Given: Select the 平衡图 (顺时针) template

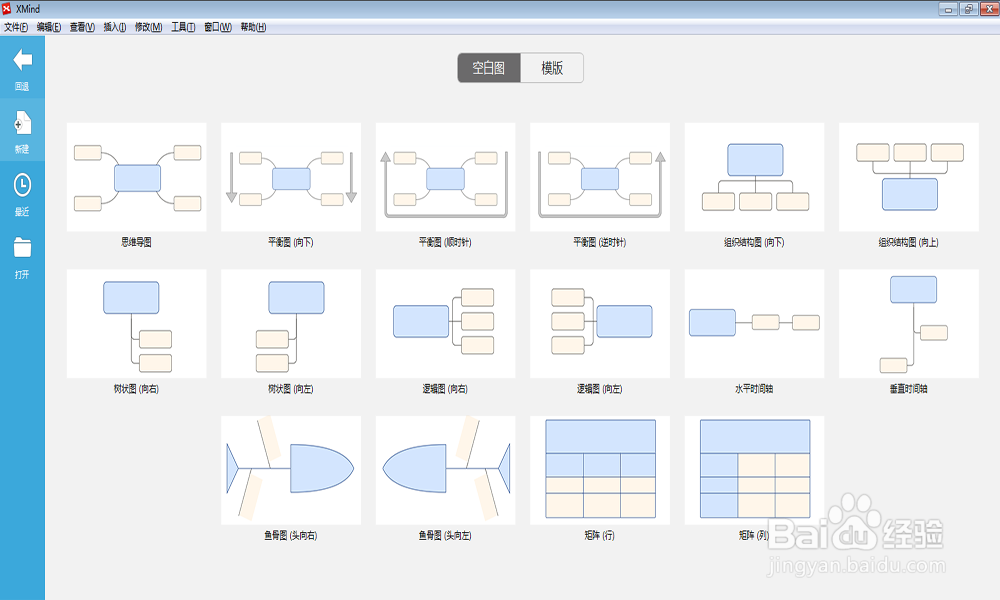Looking at the screenshot, I should point(445,176).
